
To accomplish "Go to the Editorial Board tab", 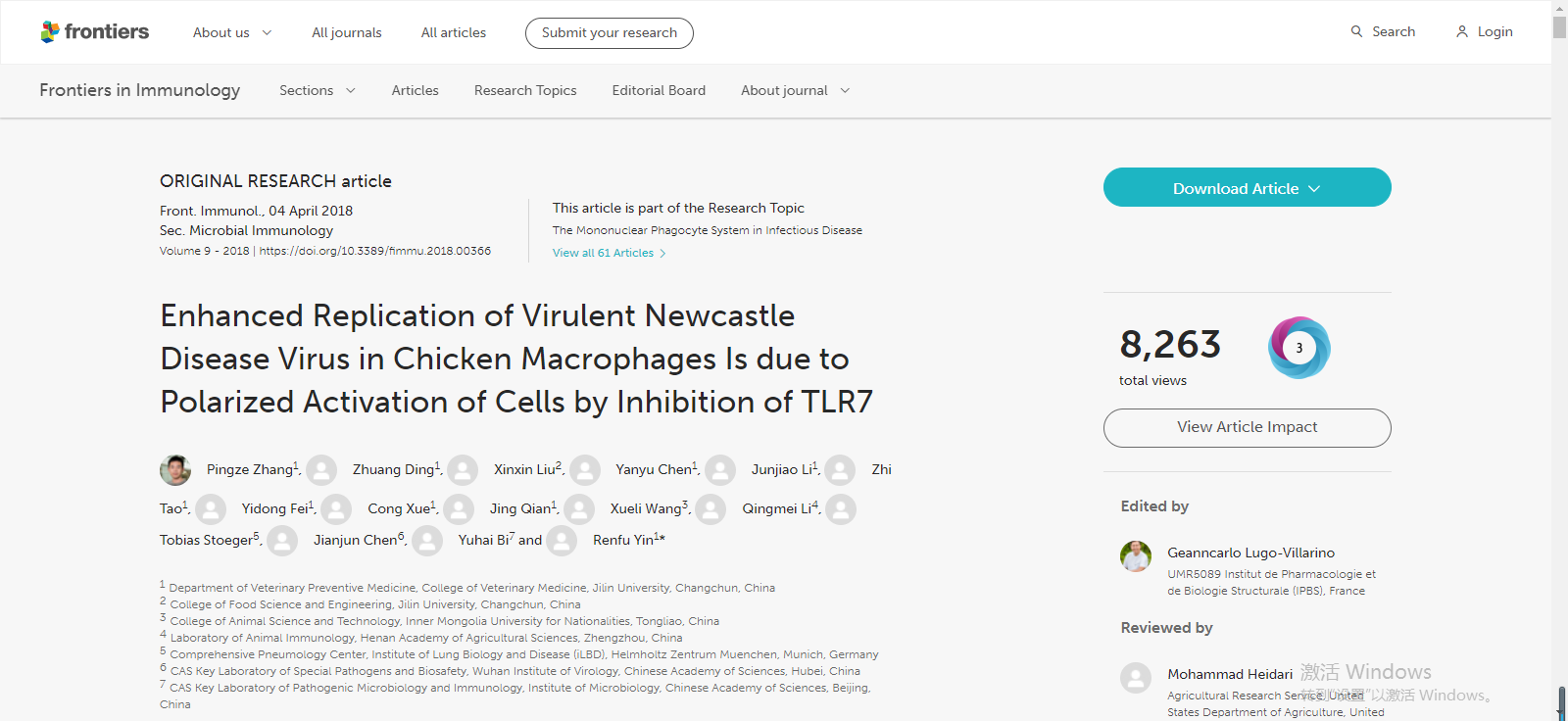I will [x=659, y=90].
